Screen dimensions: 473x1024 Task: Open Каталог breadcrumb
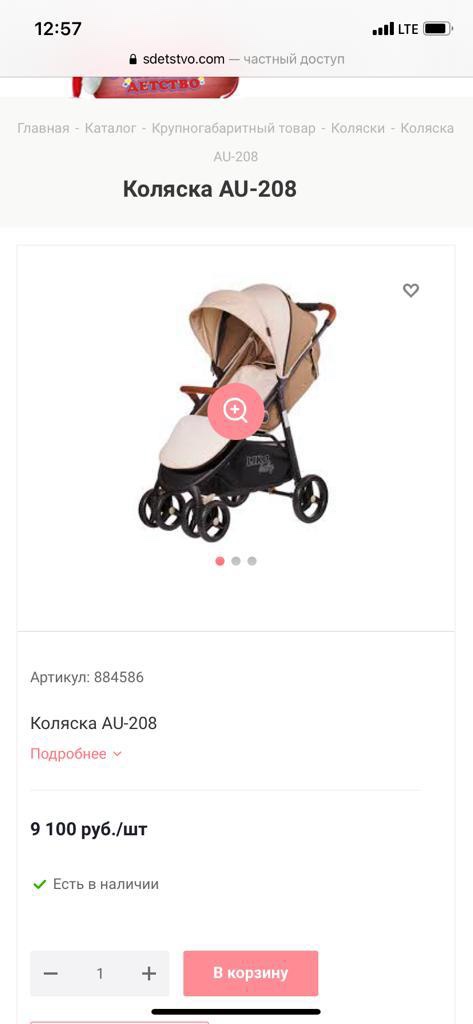[110, 128]
